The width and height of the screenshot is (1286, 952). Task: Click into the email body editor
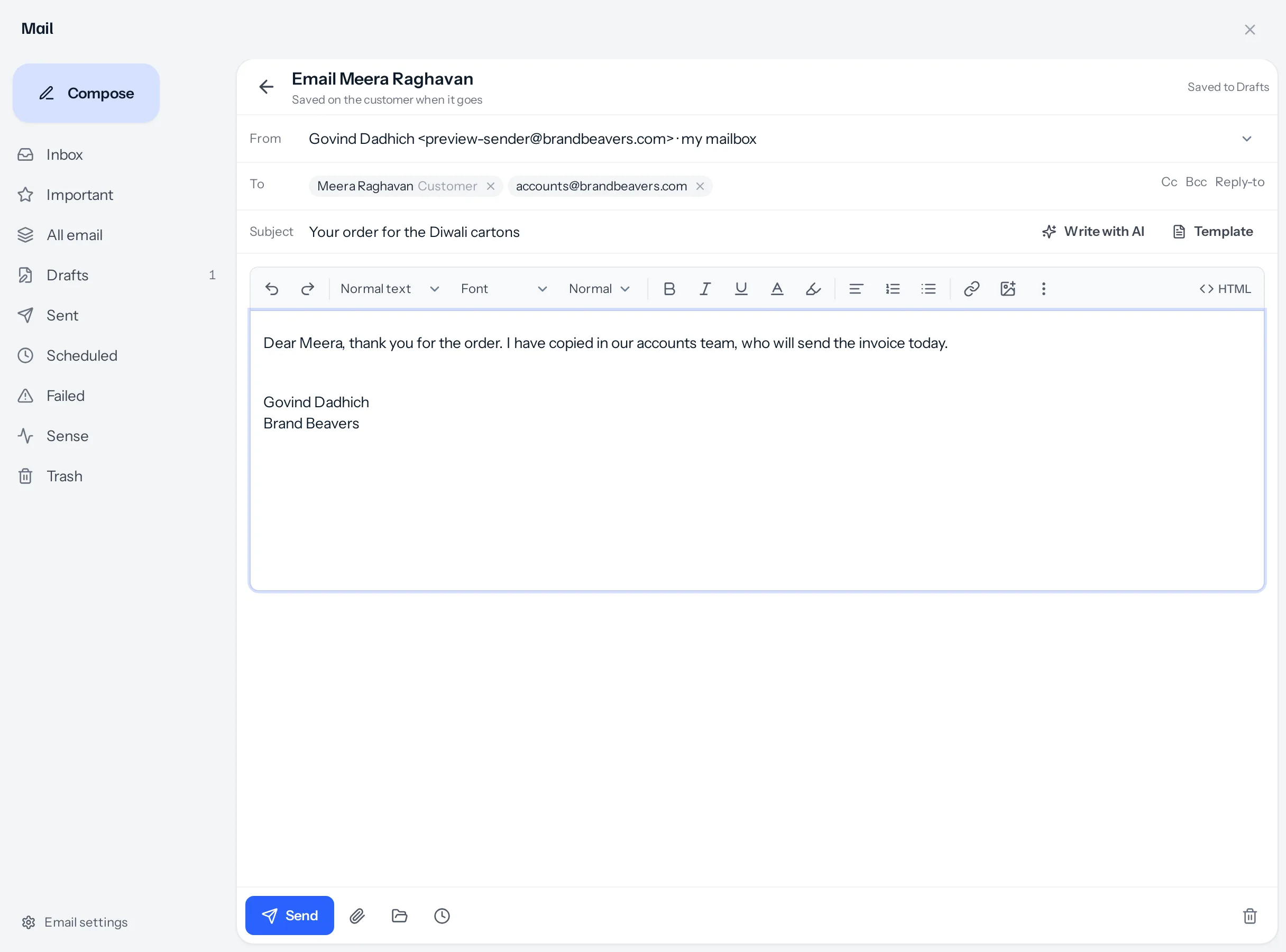(x=757, y=450)
